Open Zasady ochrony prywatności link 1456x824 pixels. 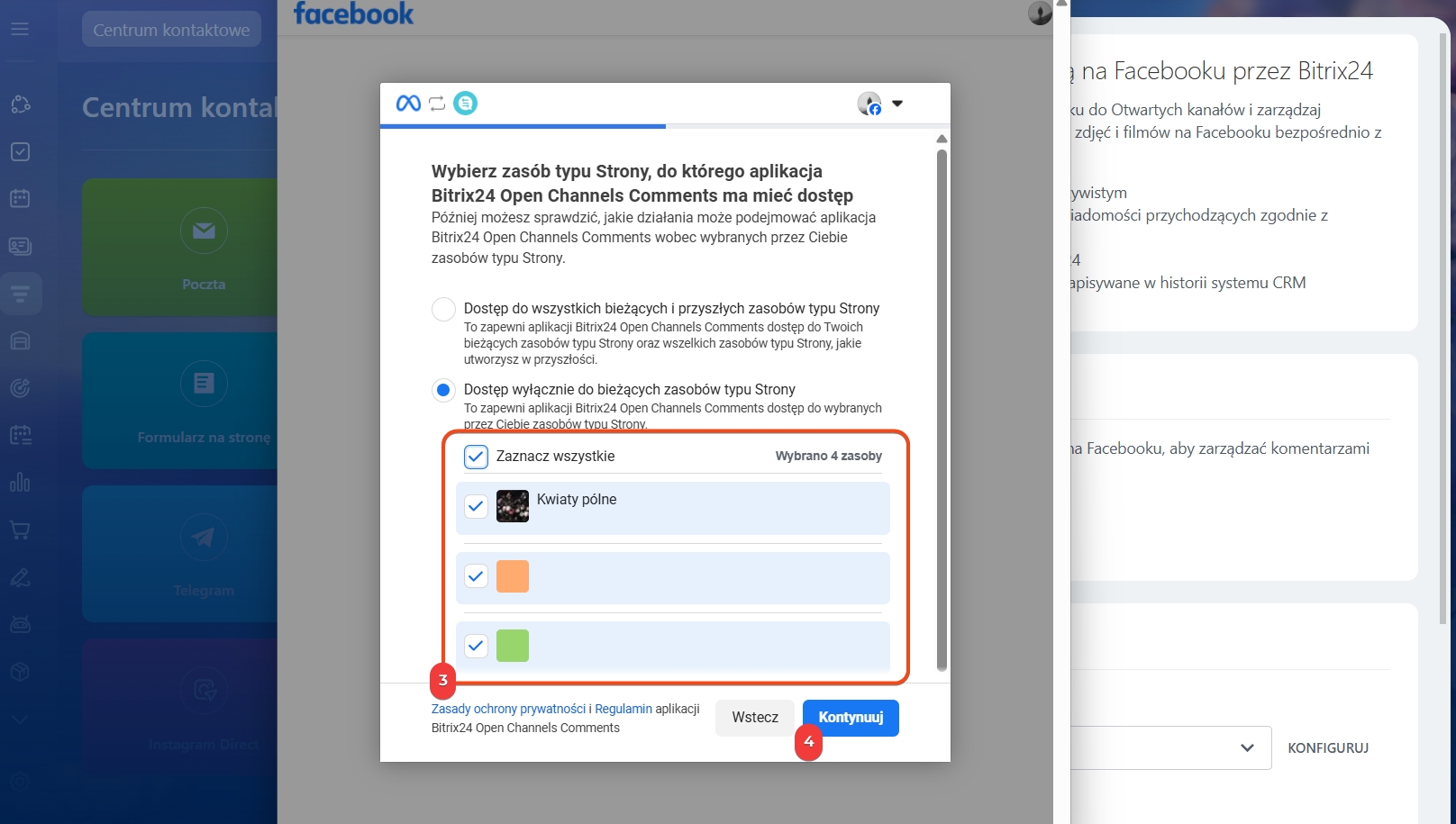point(508,709)
